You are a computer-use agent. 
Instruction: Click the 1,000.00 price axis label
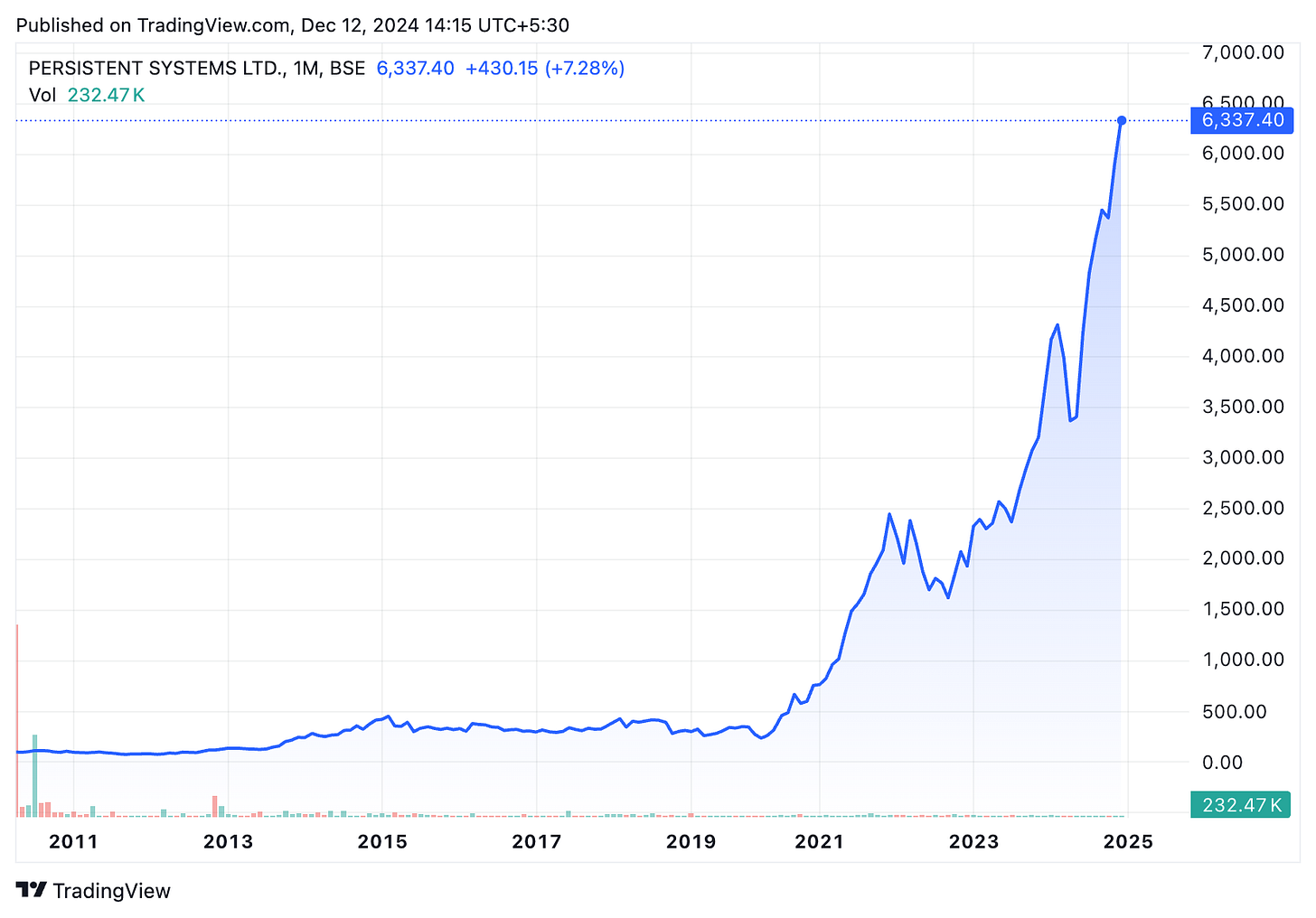click(x=1243, y=660)
